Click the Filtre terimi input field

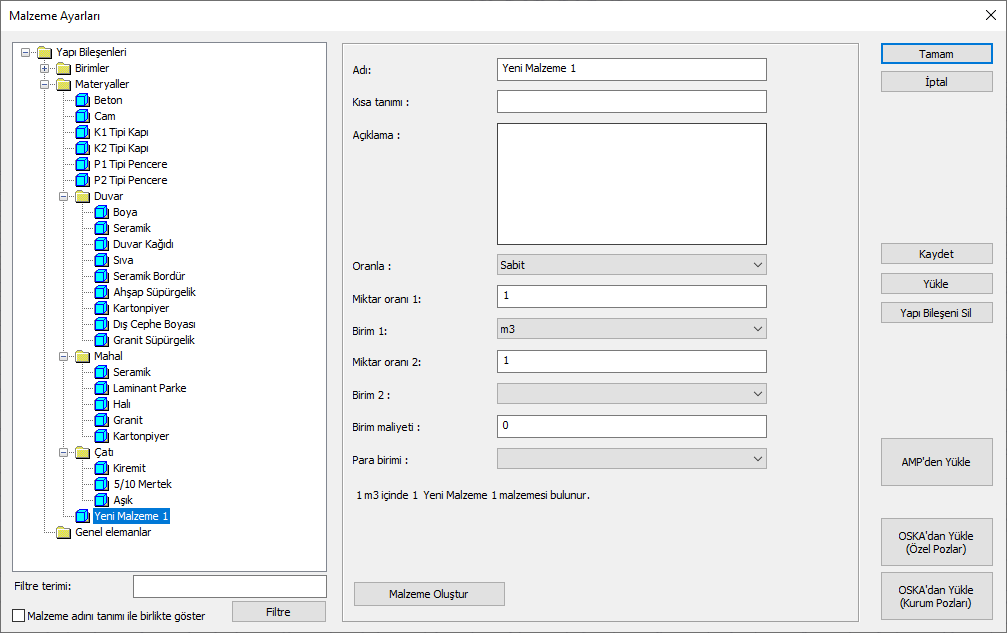coord(229,586)
